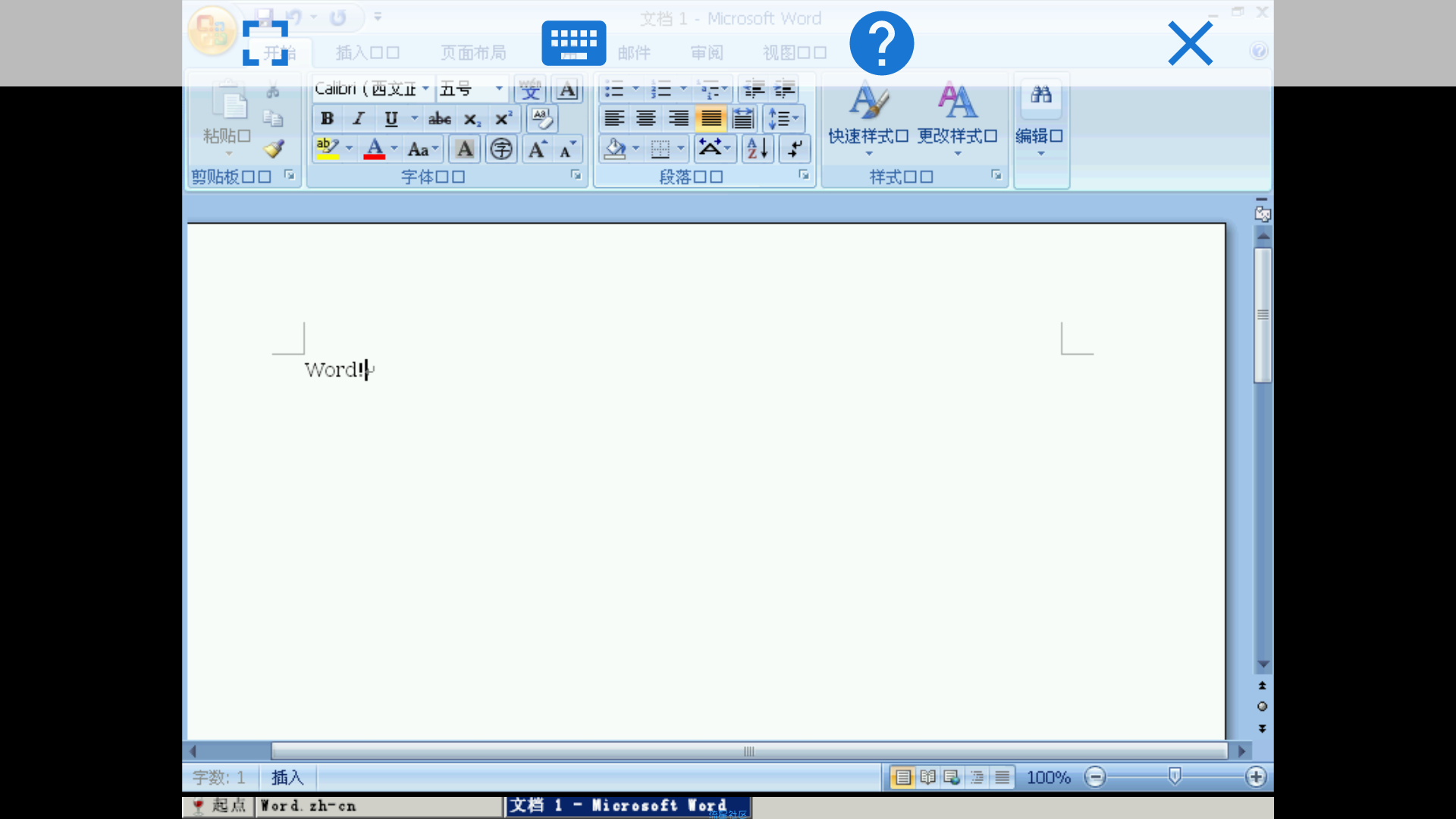1456x819 pixels.
Task: Toggle Superscript formatting
Action: [504, 118]
